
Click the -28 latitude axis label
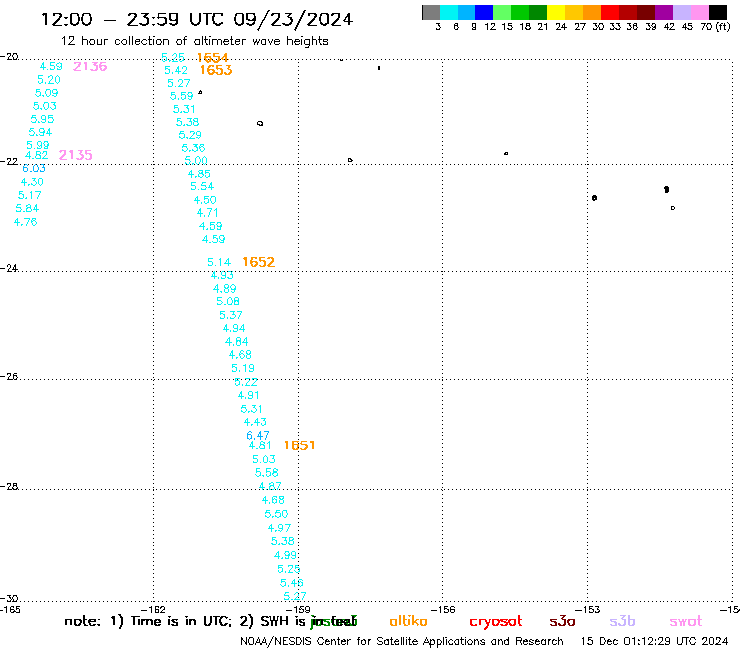click(9, 487)
